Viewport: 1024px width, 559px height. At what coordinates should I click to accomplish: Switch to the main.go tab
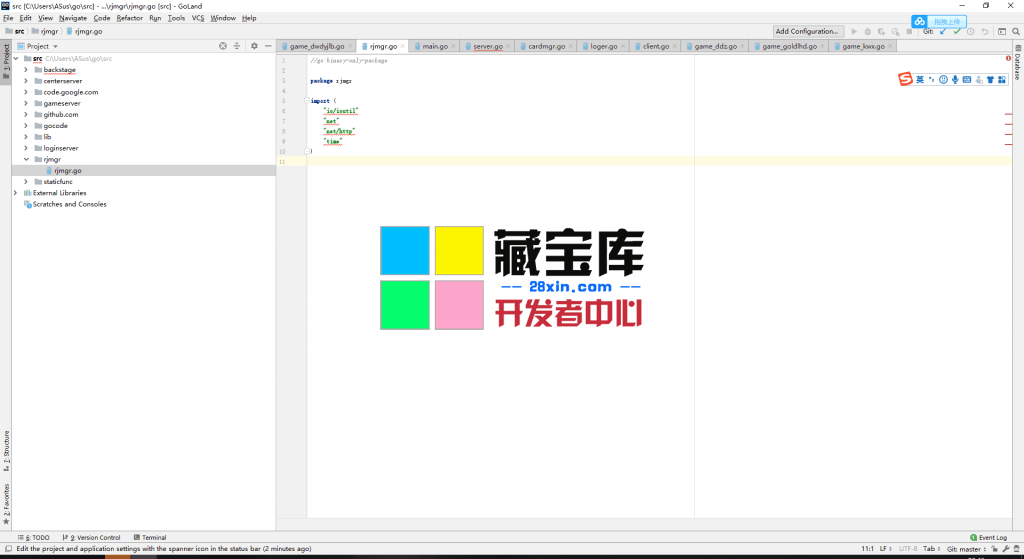coord(434,46)
